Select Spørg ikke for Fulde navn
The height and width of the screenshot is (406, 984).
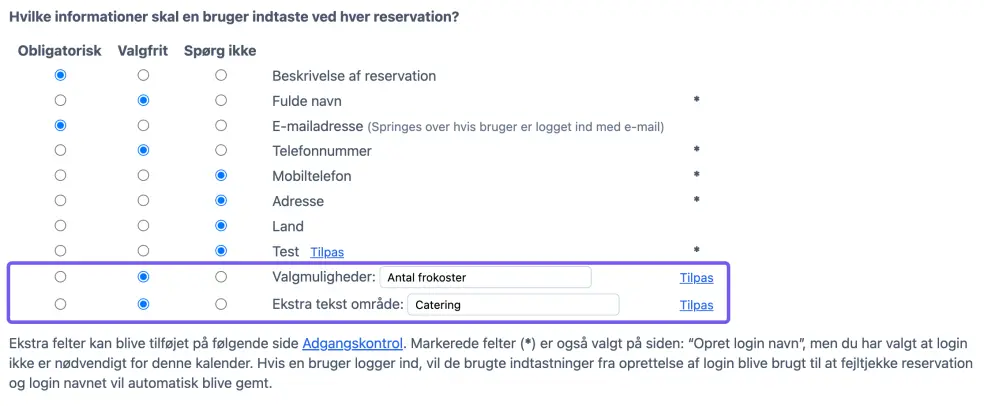pyautogui.click(x=221, y=101)
